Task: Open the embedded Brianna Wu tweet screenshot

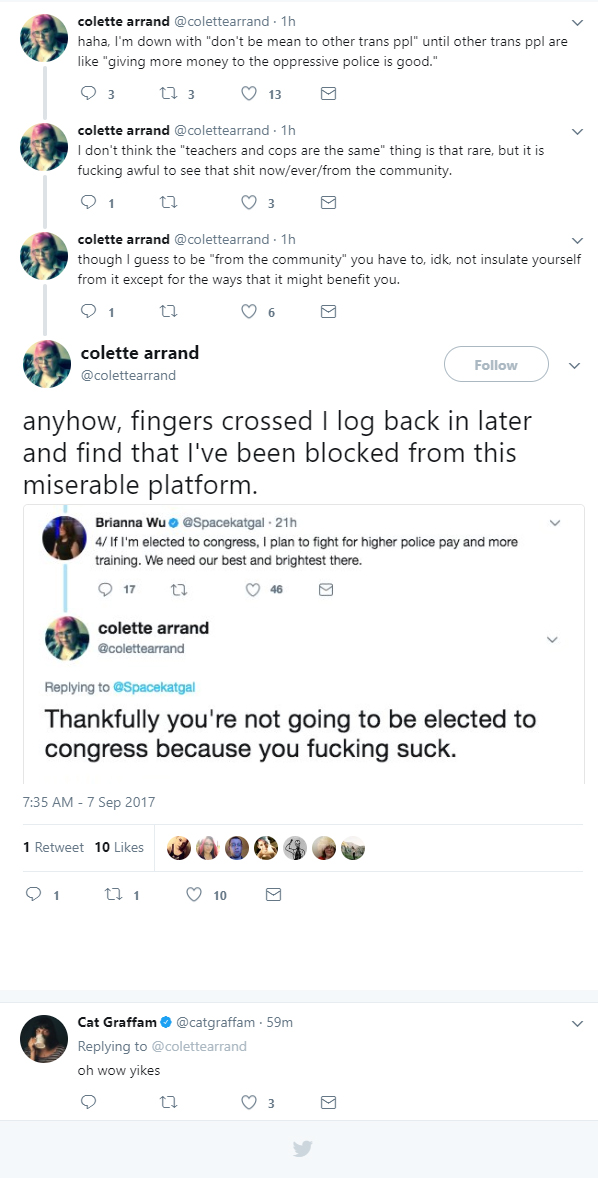Action: (x=304, y=644)
